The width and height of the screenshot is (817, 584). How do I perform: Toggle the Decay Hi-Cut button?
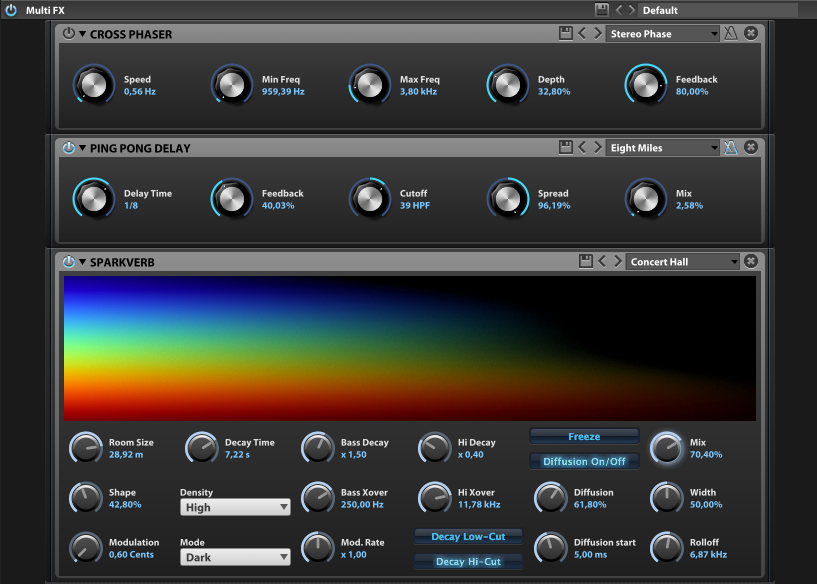pos(468,561)
